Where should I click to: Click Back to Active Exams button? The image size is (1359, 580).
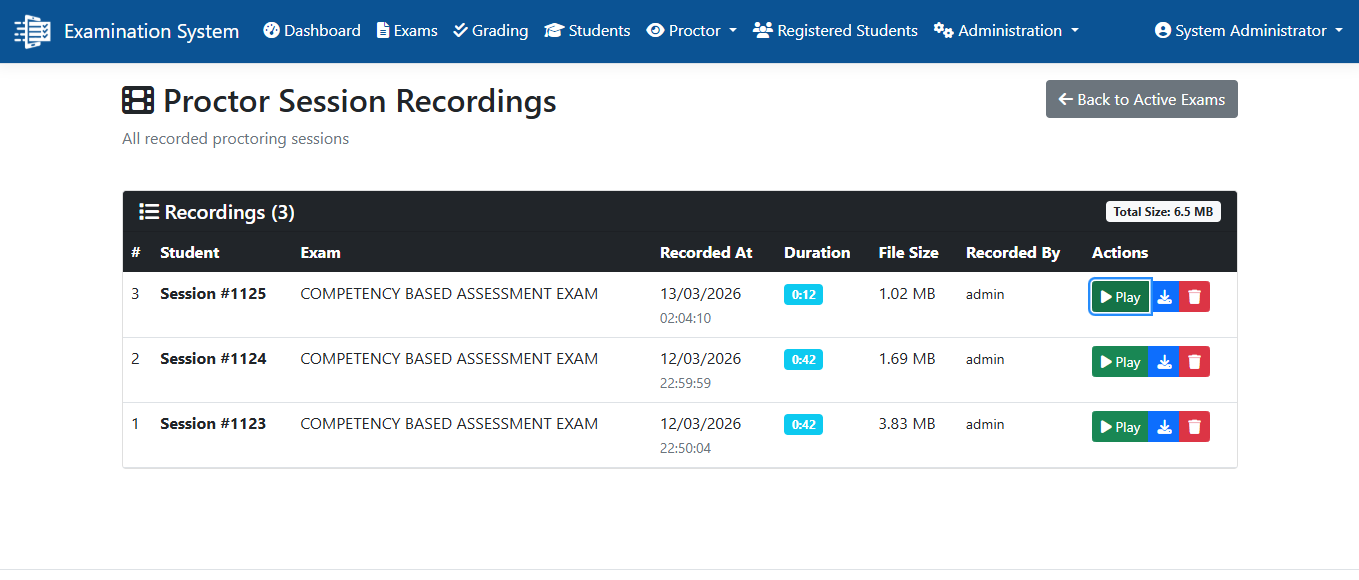[1142, 99]
